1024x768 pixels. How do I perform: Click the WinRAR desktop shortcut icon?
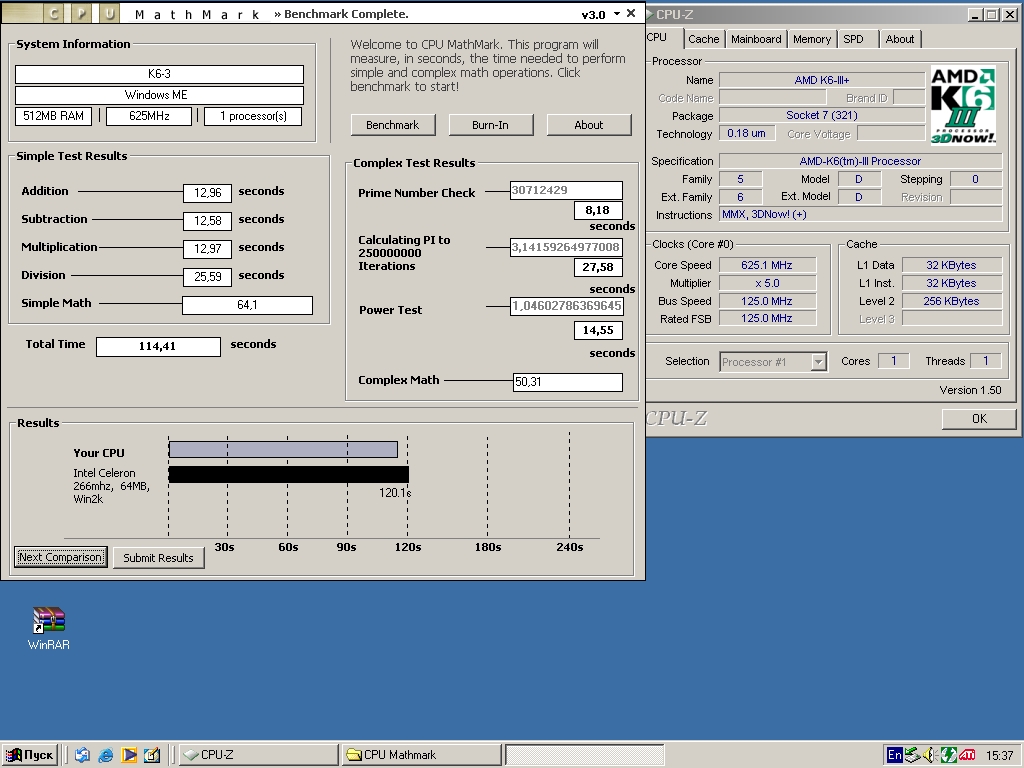pyautogui.click(x=49, y=620)
